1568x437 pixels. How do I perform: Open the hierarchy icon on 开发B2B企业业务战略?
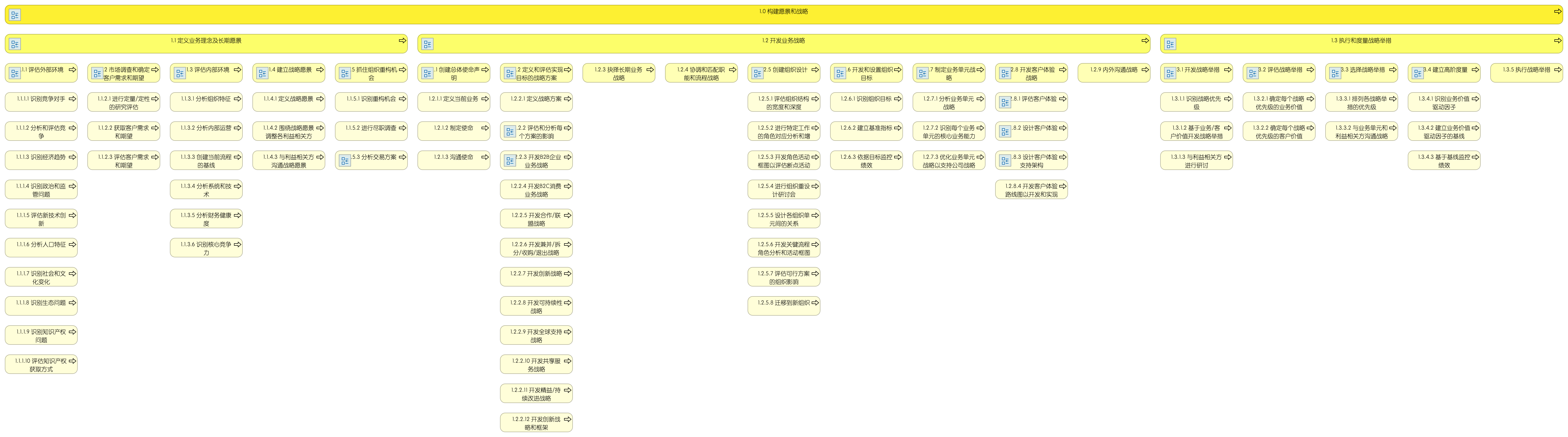510,161
